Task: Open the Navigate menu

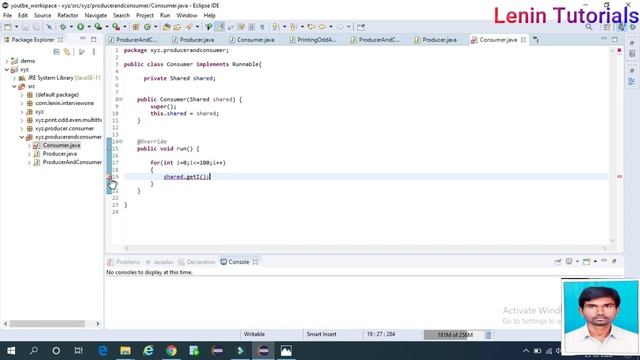Action: click(x=96, y=15)
